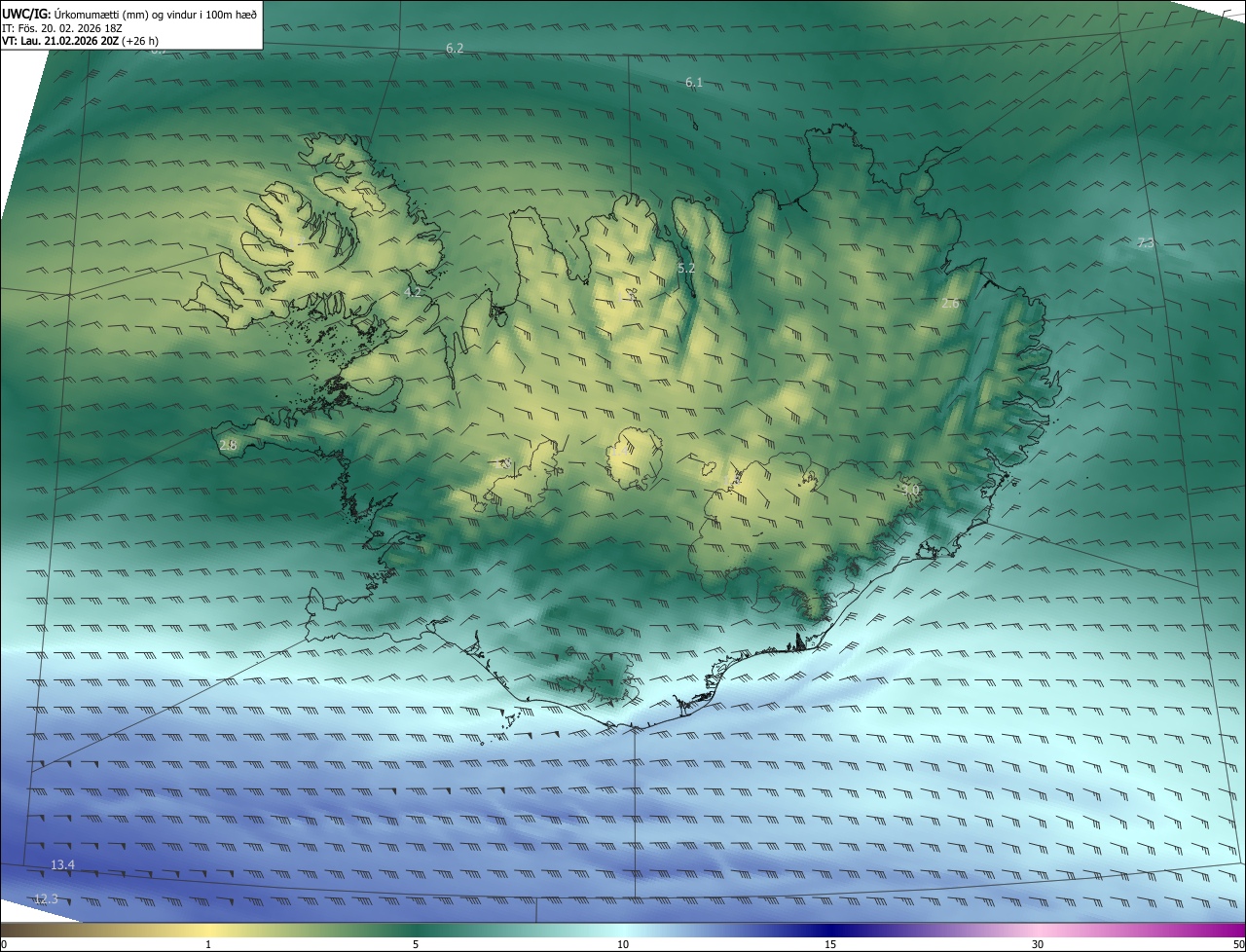Viewport: 1246px width, 952px height.
Task: Click the title line "UWC/IG: Úrkomumætti (mm) og vindur í 100m hæð"
Action: [129, 15]
